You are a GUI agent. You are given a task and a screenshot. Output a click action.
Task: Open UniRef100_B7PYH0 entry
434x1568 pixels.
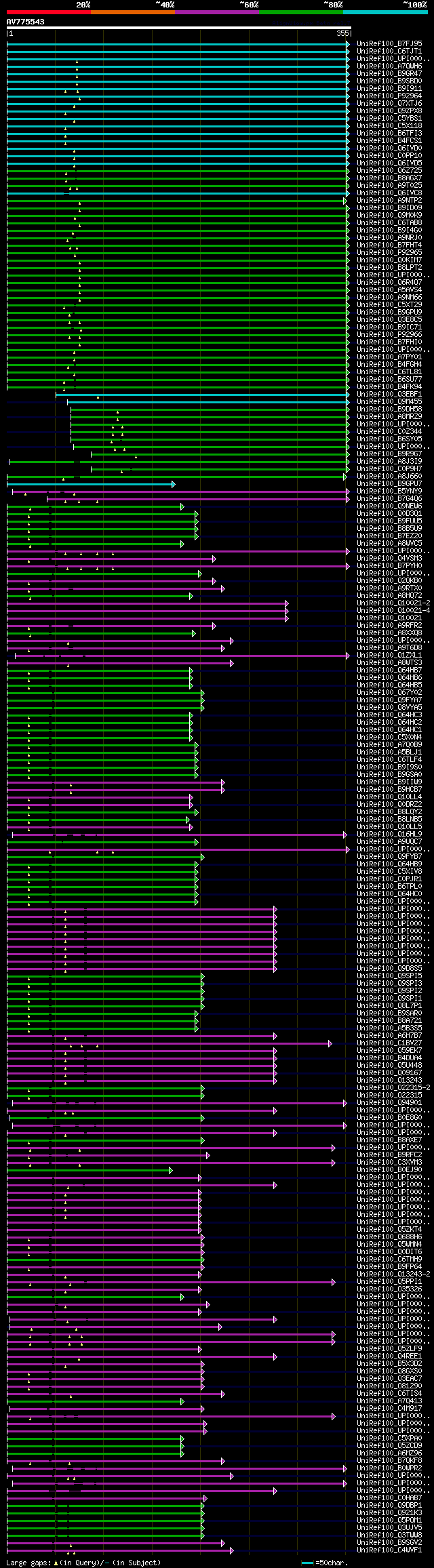[389, 565]
